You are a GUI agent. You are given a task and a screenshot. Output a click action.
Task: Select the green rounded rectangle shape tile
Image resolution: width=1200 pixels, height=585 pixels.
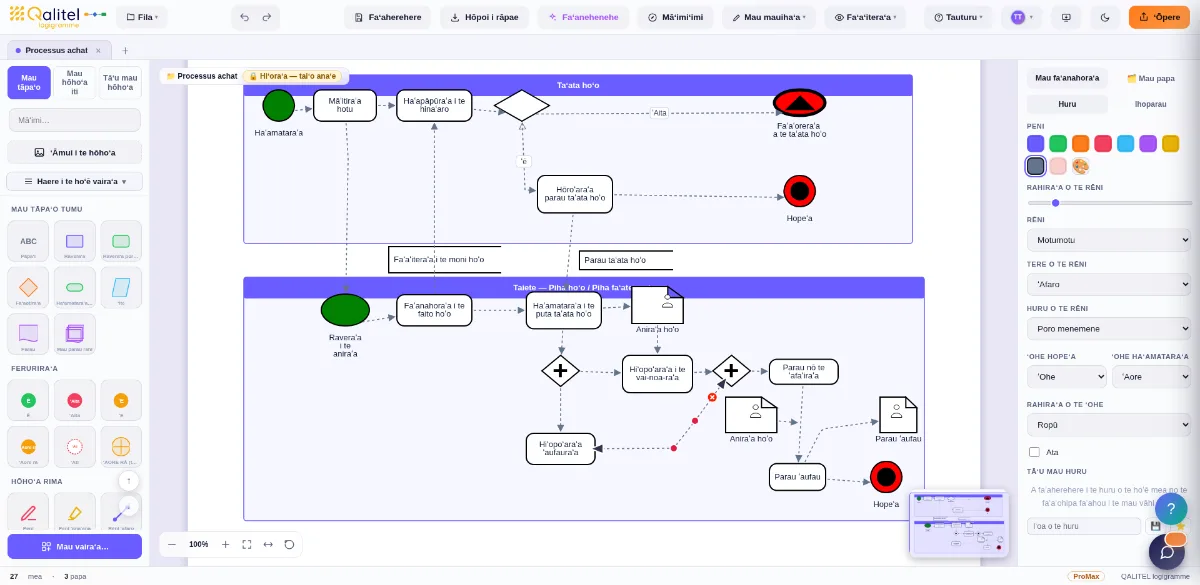click(121, 241)
